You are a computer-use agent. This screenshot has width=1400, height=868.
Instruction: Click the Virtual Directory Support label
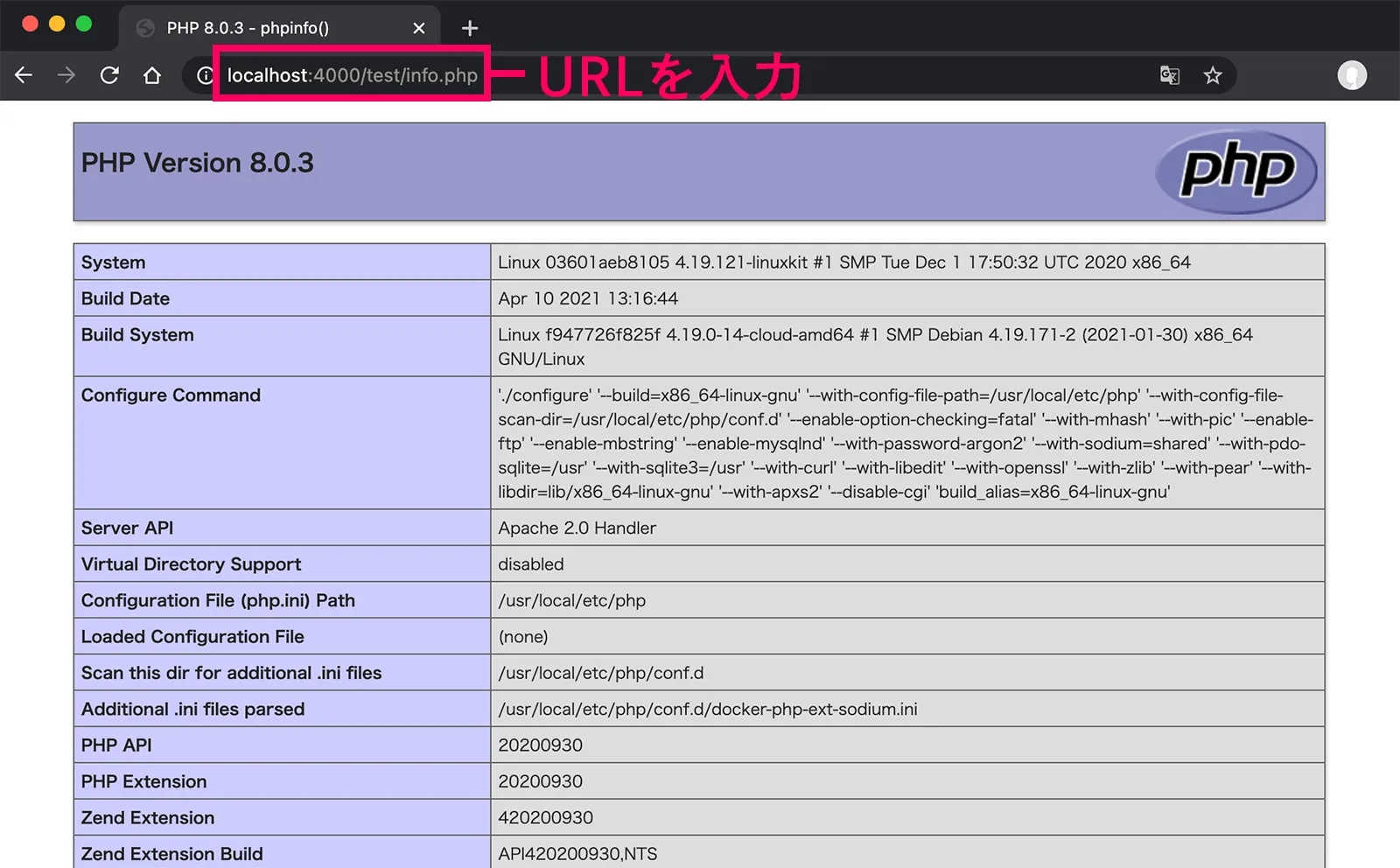coord(191,564)
